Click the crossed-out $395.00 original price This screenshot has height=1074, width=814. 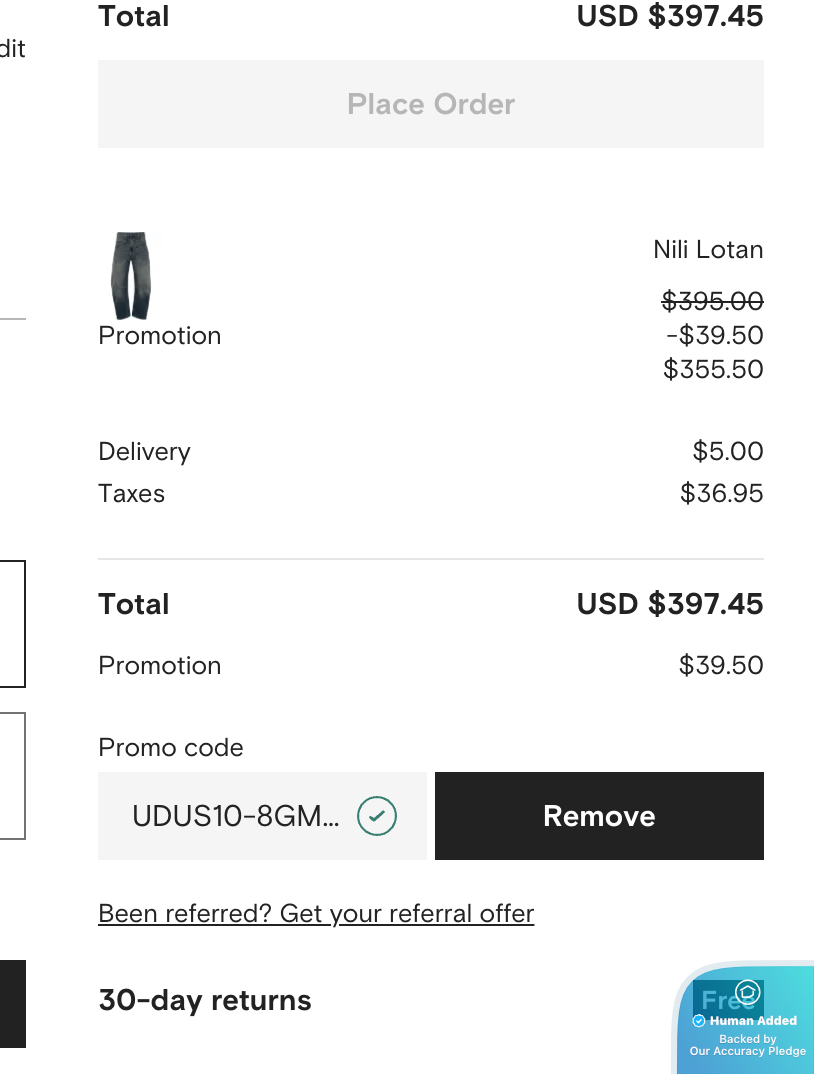(713, 300)
